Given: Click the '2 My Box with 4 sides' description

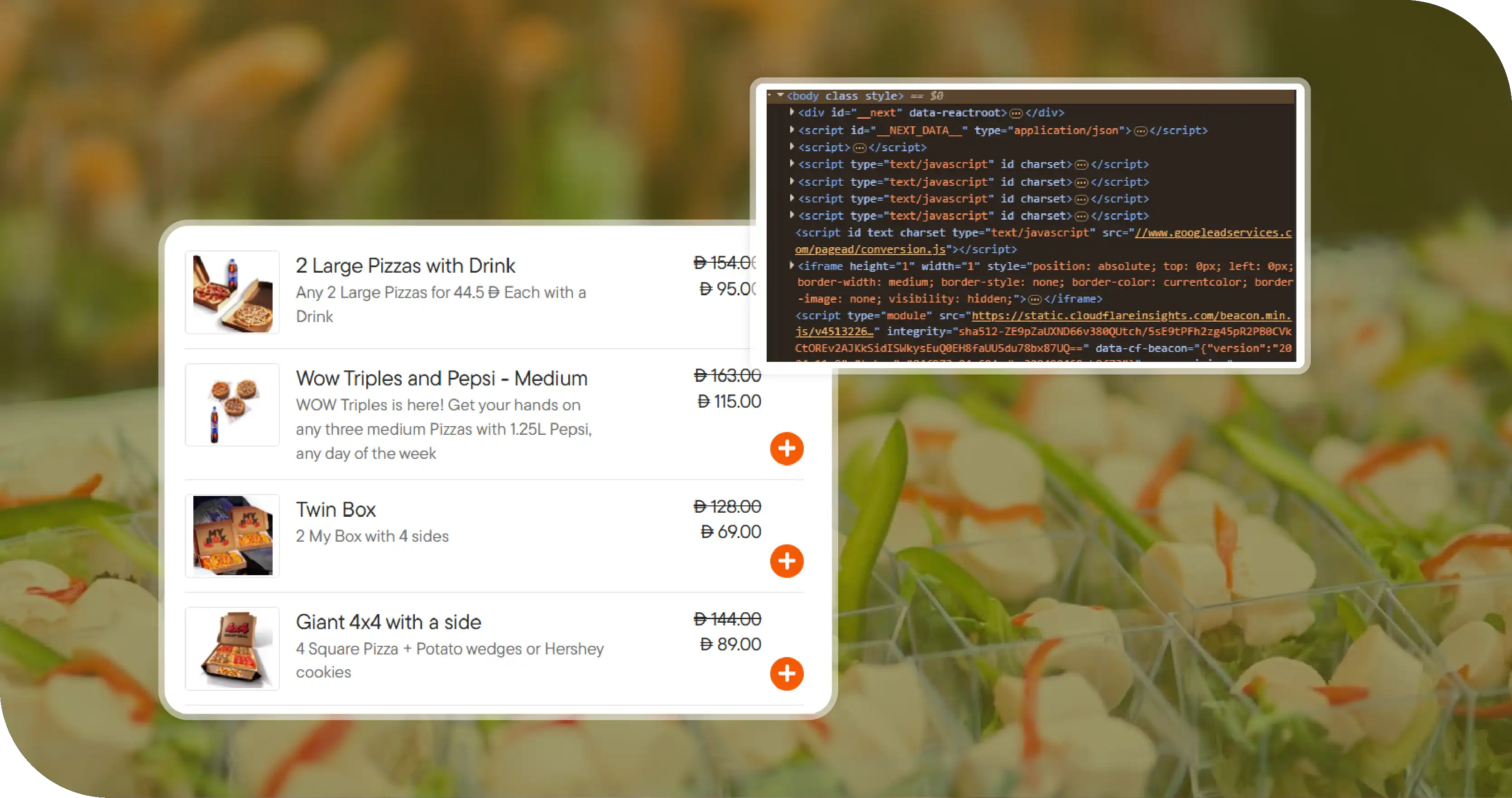Looking at the screenshot, I should 372,536.
